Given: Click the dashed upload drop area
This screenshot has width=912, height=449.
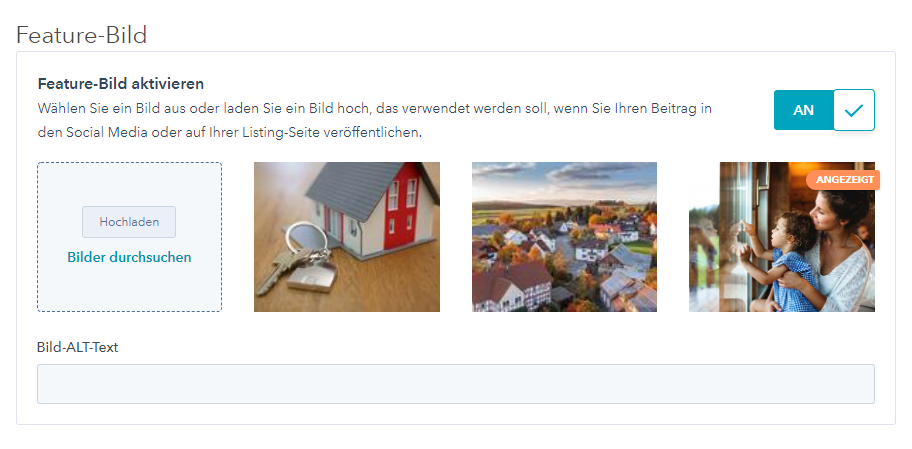Looking at the screenshot, I should coord(129,237).
